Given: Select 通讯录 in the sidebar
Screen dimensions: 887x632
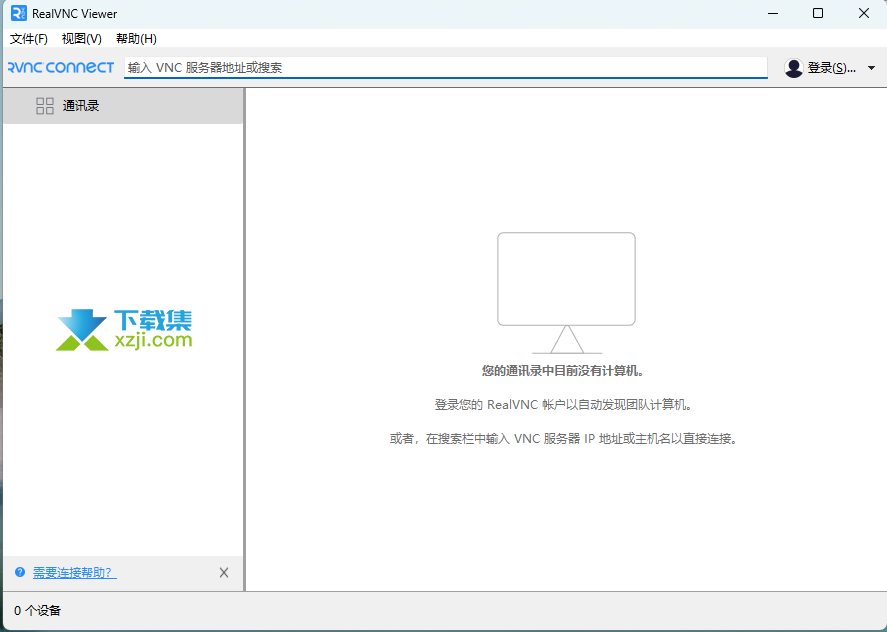Looking at the screenshot, I should tap(123, 106).
